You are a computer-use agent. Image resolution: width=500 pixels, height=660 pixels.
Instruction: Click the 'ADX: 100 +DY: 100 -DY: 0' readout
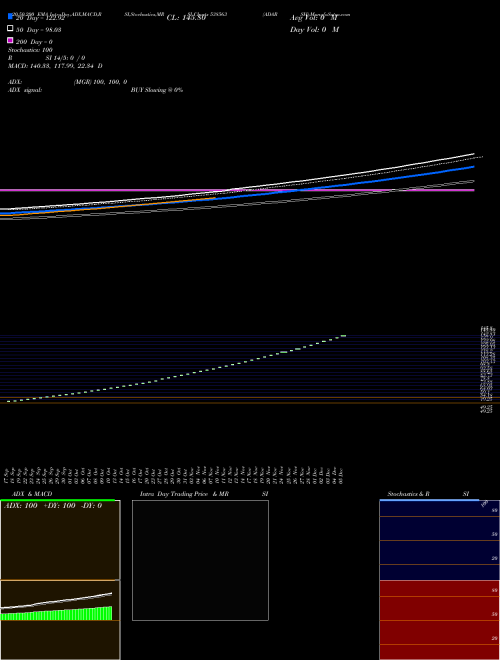[53, 506]
